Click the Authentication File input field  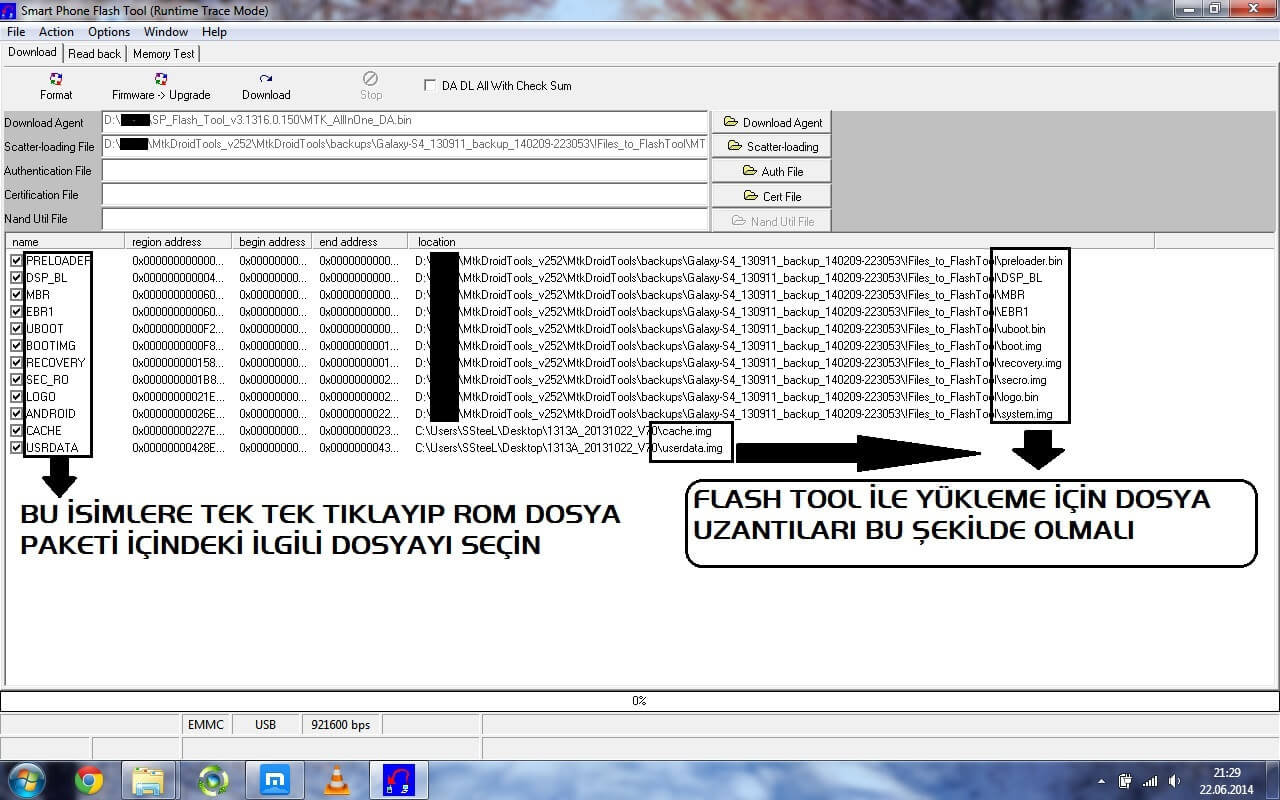click(404, 171)
